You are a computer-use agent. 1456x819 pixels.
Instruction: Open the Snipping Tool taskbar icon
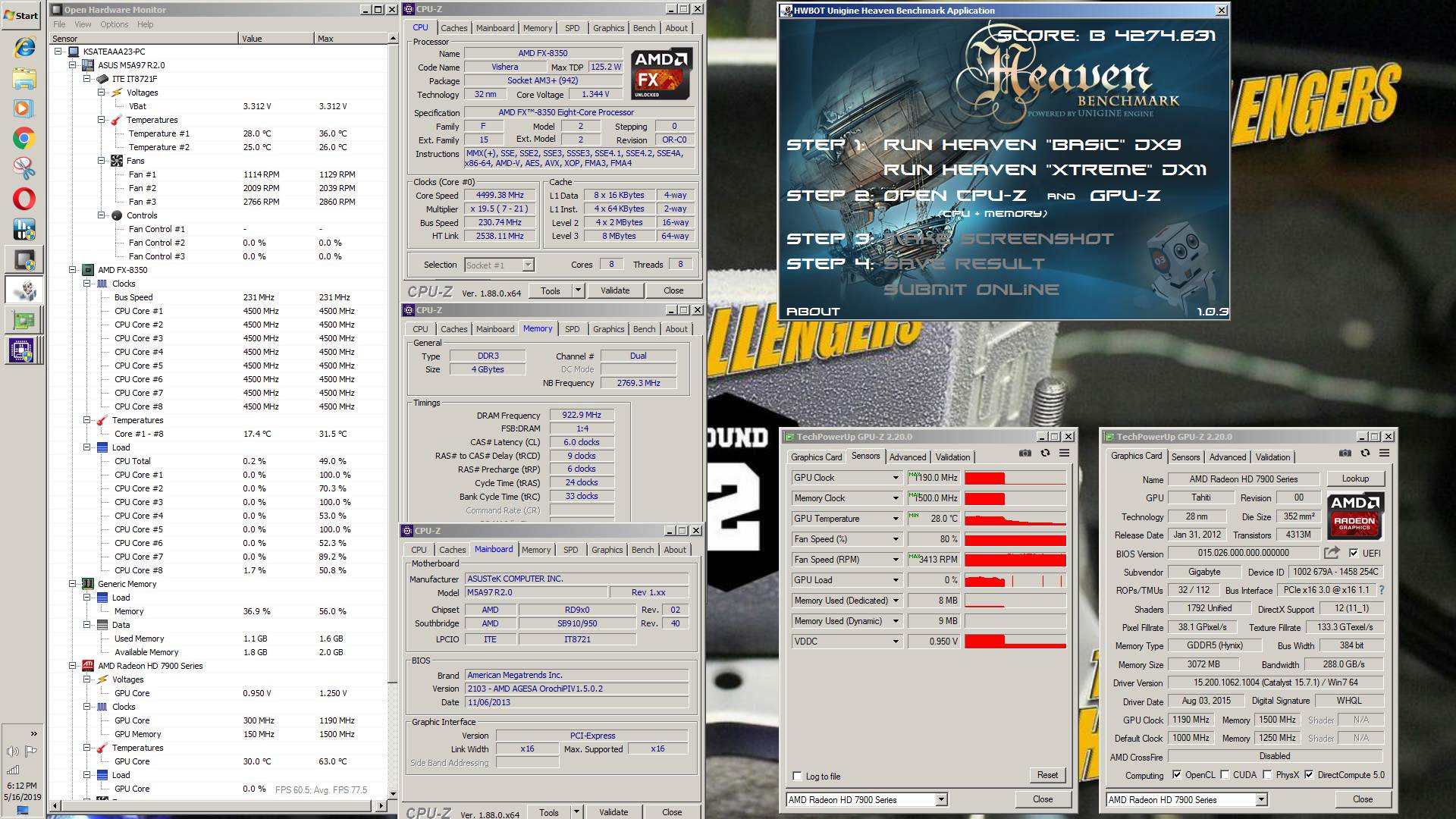pyautogui.click(x=24, y=168)
